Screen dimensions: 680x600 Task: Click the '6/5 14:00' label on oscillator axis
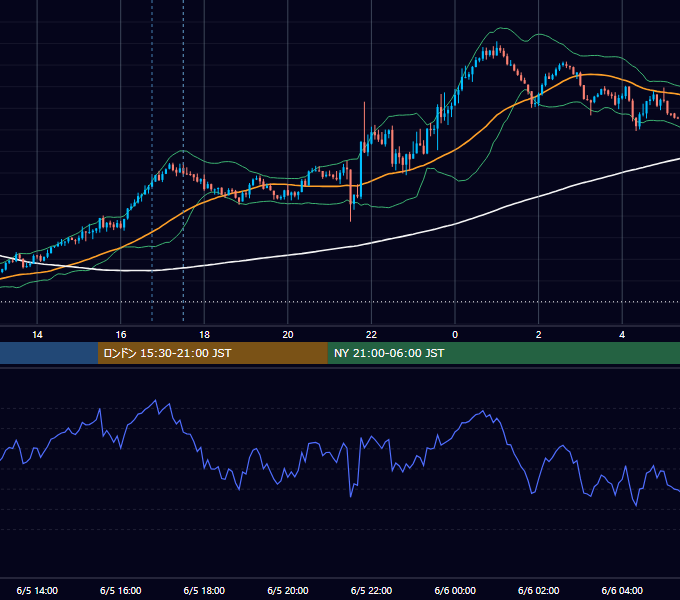click(x=37, y=590)
